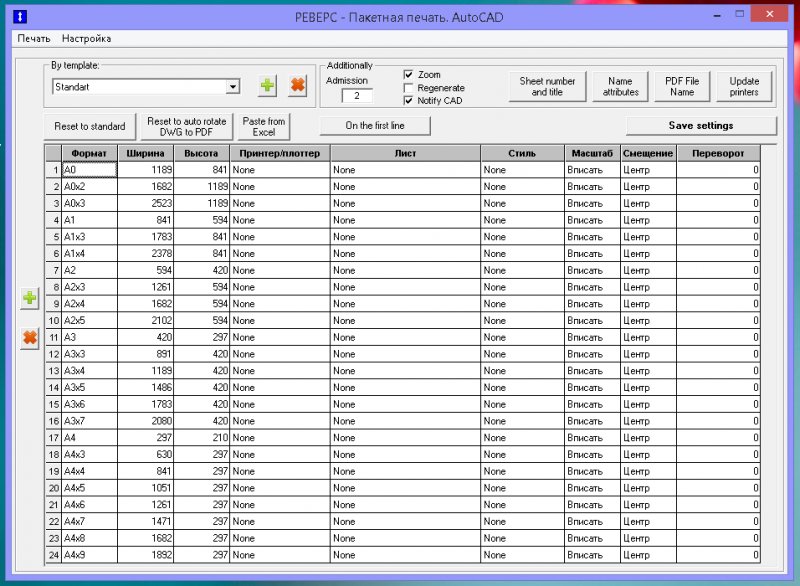This screenshot has width=800, height=586.
Task: Click printer cell None in row A2
Action: pyautogui.click(x=280, y=270)
